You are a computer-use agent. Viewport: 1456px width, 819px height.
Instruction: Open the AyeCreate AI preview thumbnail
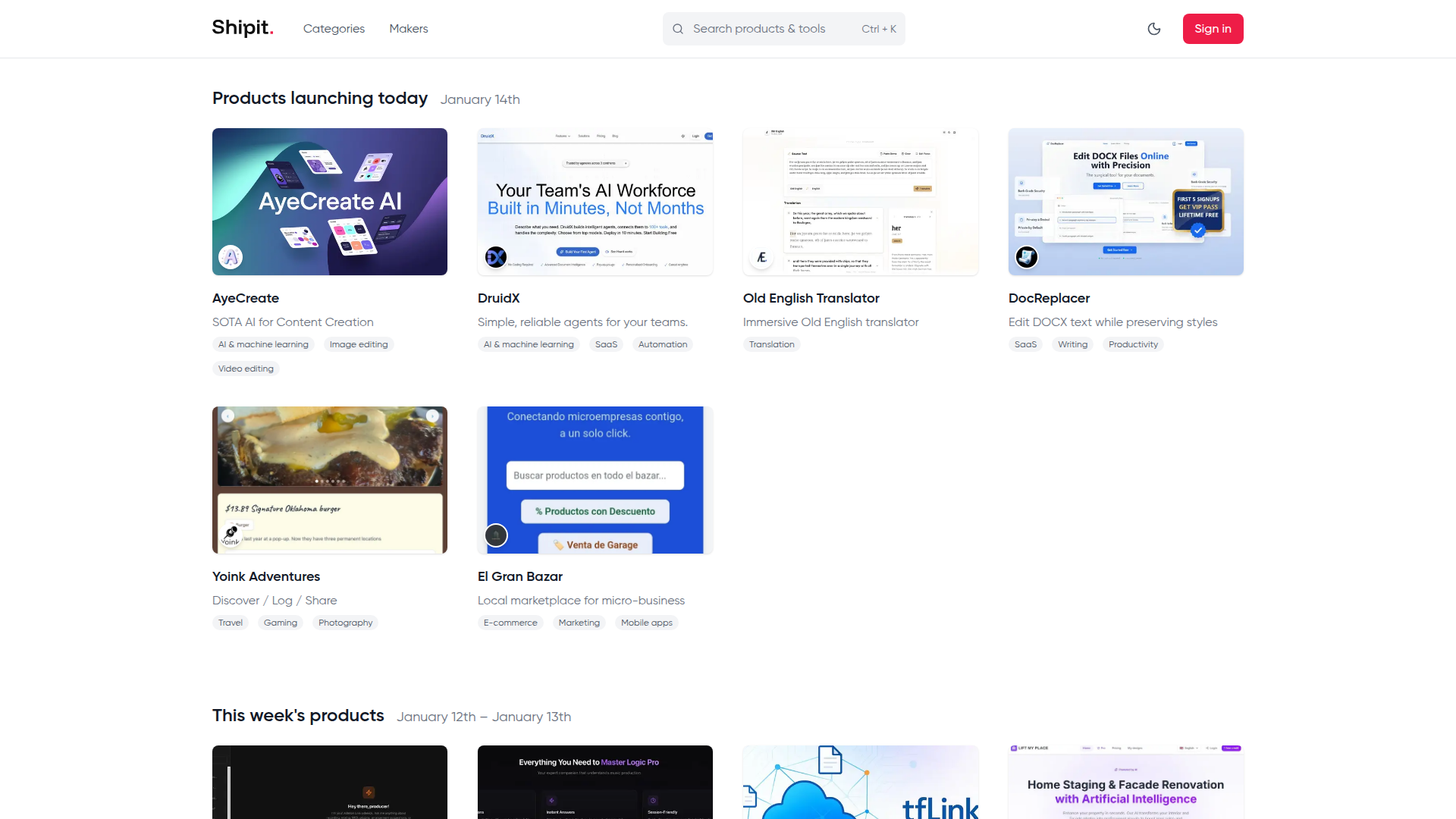[330, 202]
